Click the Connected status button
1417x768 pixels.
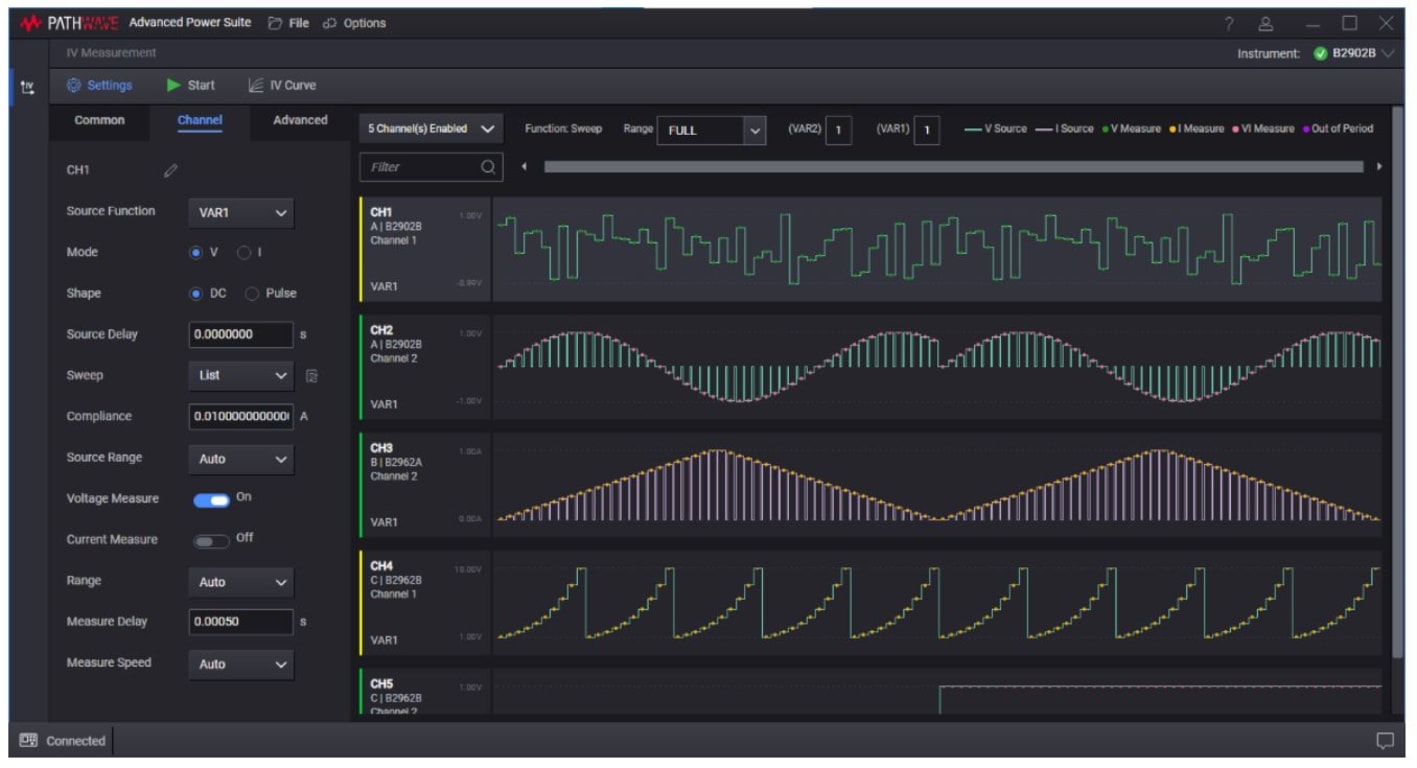click(x=62, y=741)
